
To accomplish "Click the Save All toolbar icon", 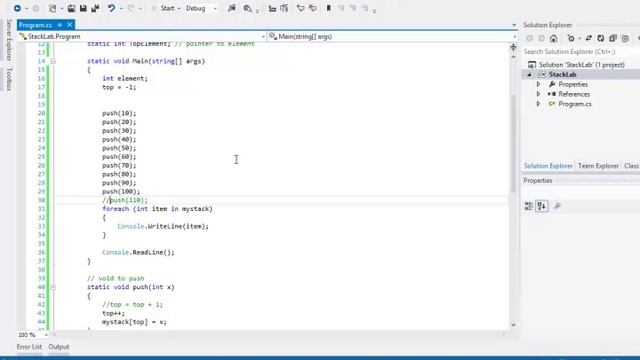I will click(95, 8).
